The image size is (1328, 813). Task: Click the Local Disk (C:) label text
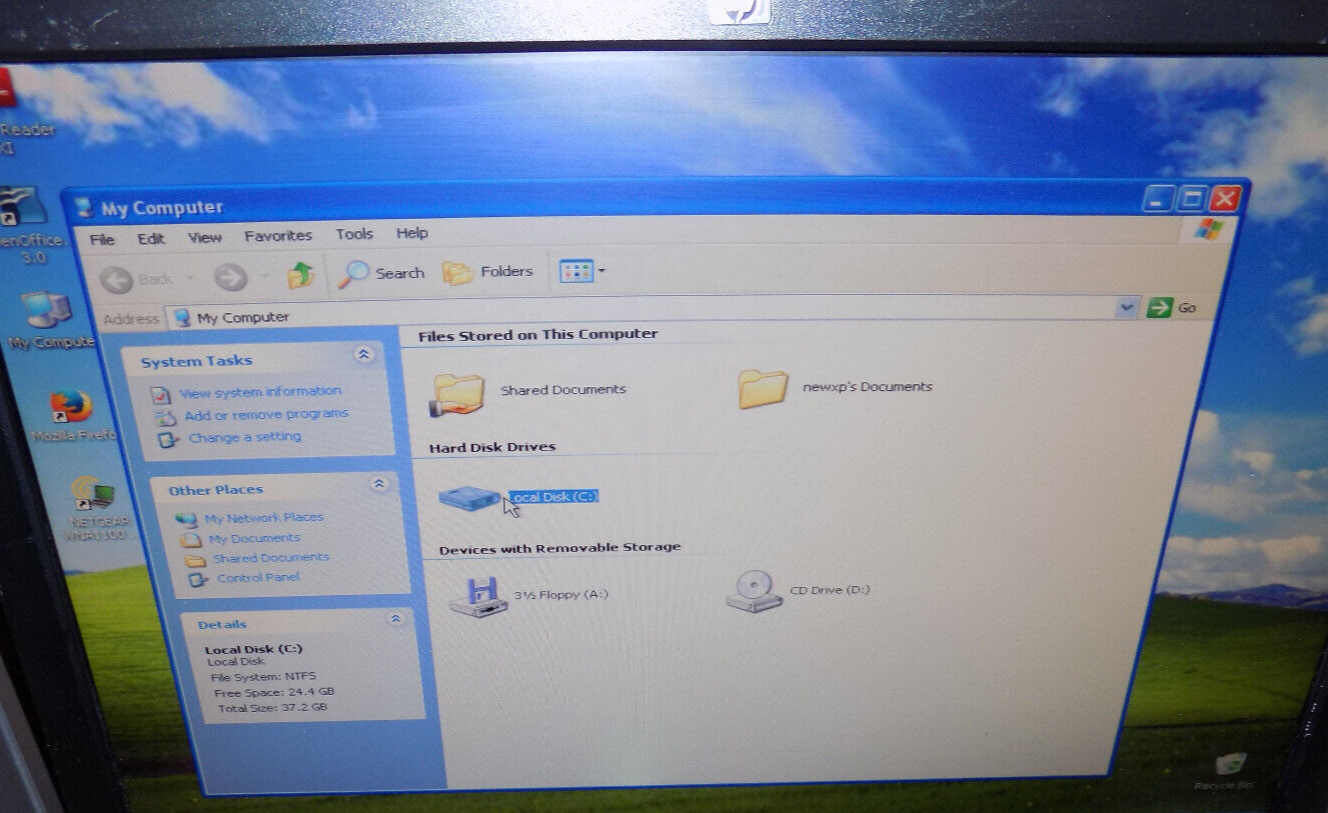(x=554, y=496)
